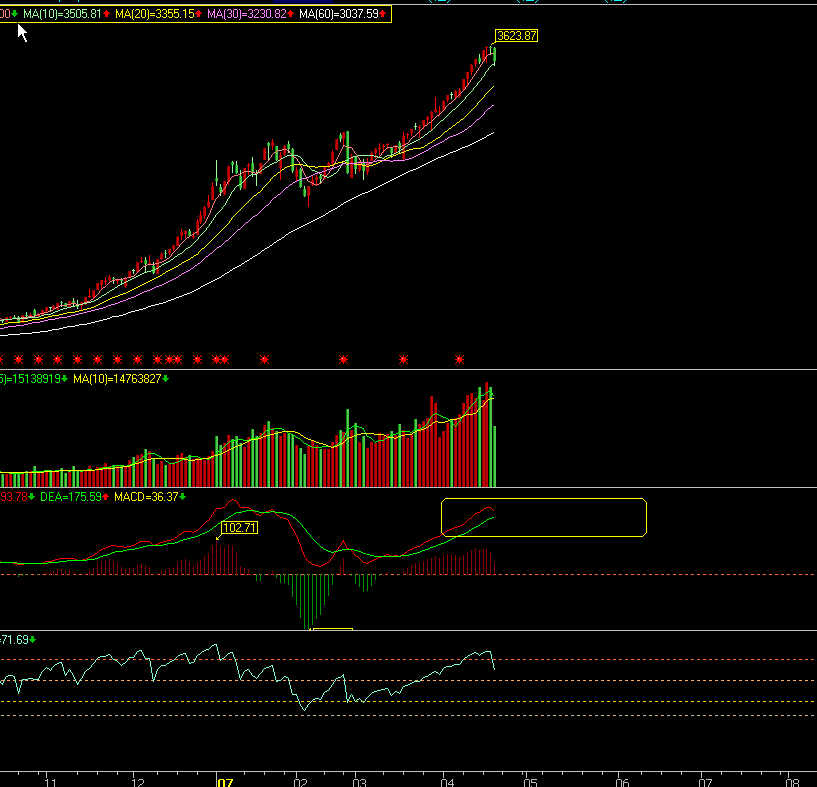The height and width of the screenshot is (787, 817).
Task: Click the 102.71 MACD histogram tag
Action: [239, 528]
